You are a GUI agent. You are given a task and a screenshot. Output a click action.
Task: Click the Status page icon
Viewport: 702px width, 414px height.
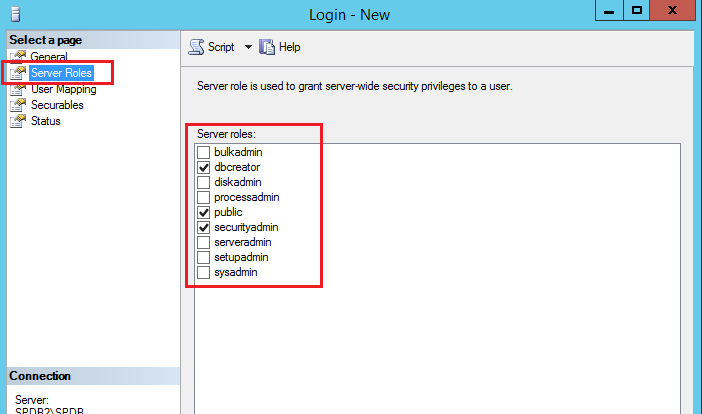click(18, 121)
